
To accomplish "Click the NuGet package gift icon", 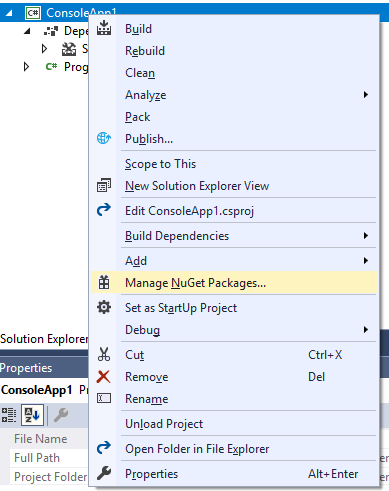I will pyautogui.click(x=104, y=282).
